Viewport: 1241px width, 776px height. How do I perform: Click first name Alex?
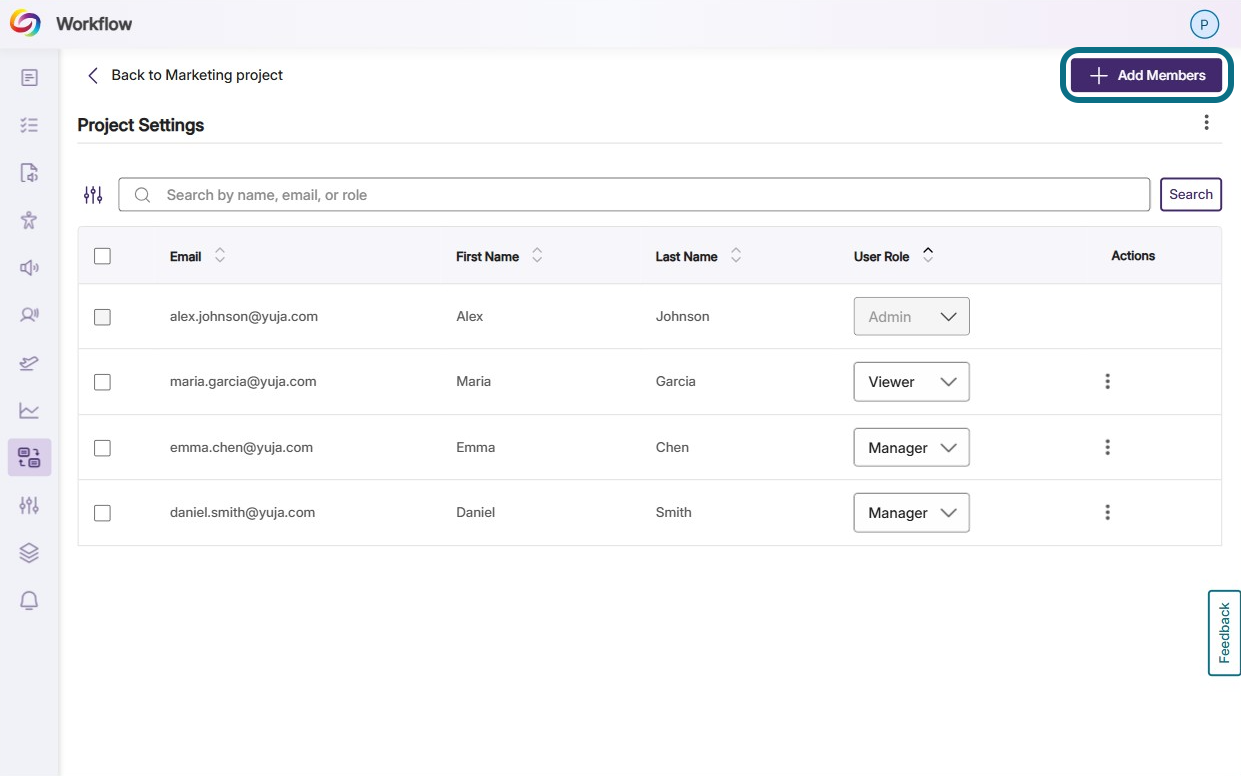pos(469,316)
